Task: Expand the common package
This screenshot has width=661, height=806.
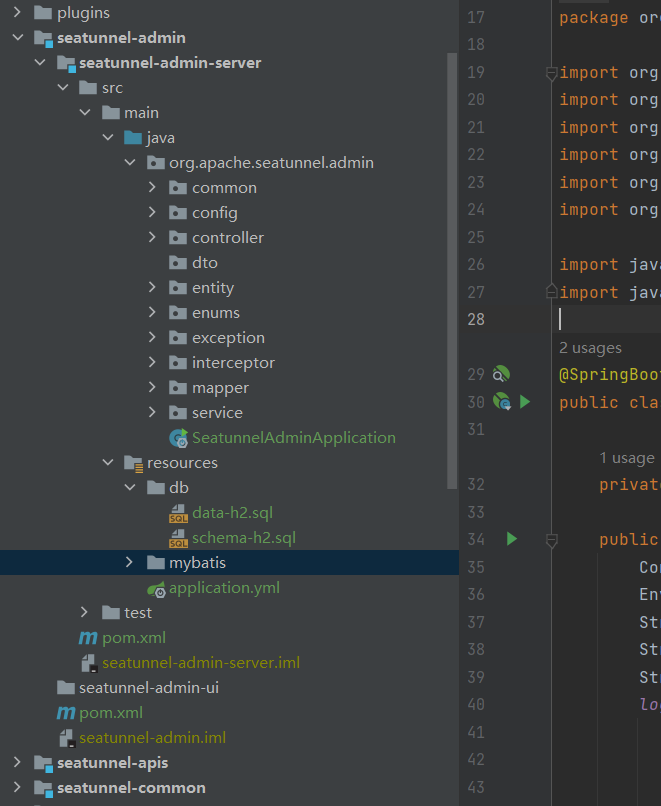Action: point(152,188)
